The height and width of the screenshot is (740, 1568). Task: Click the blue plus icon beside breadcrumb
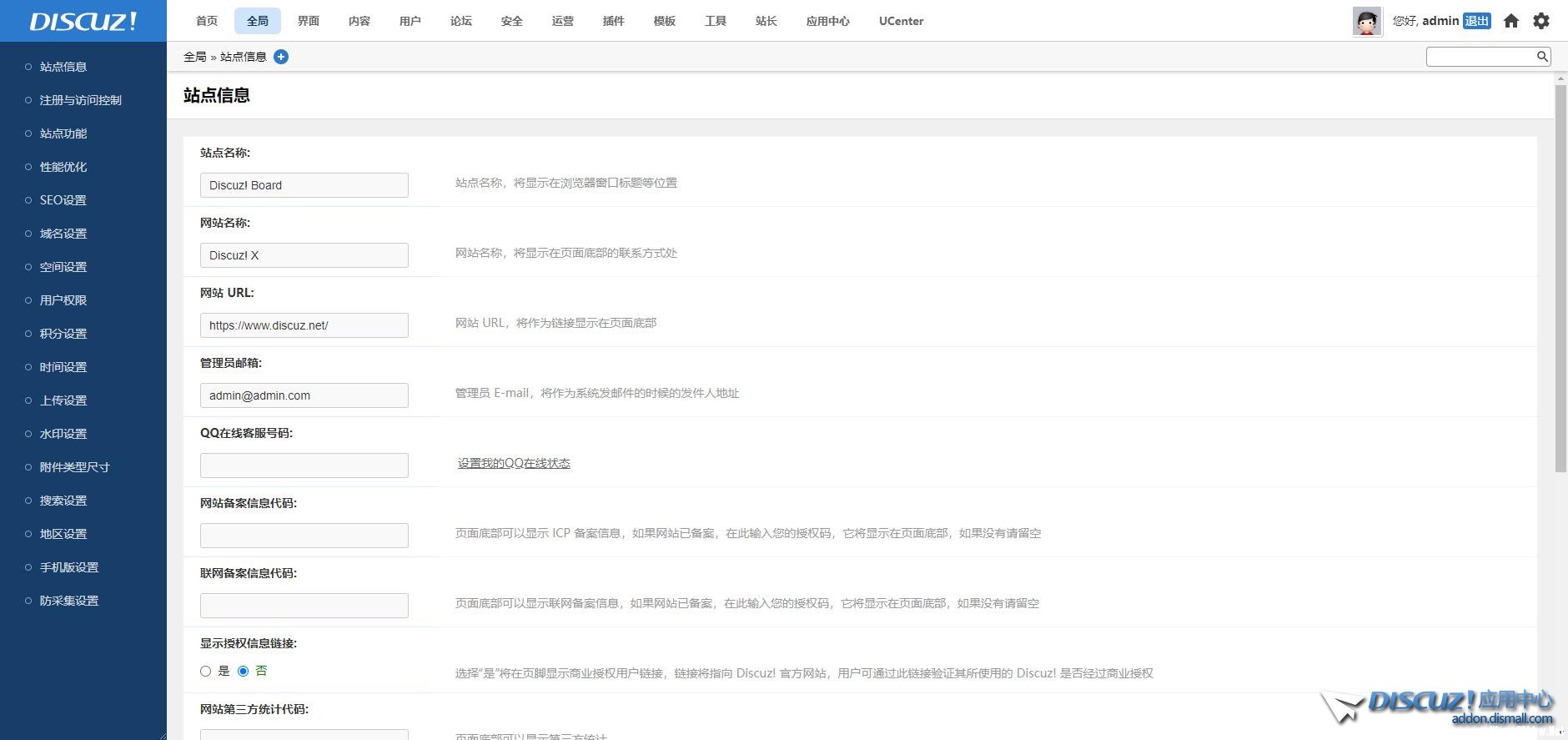coord(281,57)
